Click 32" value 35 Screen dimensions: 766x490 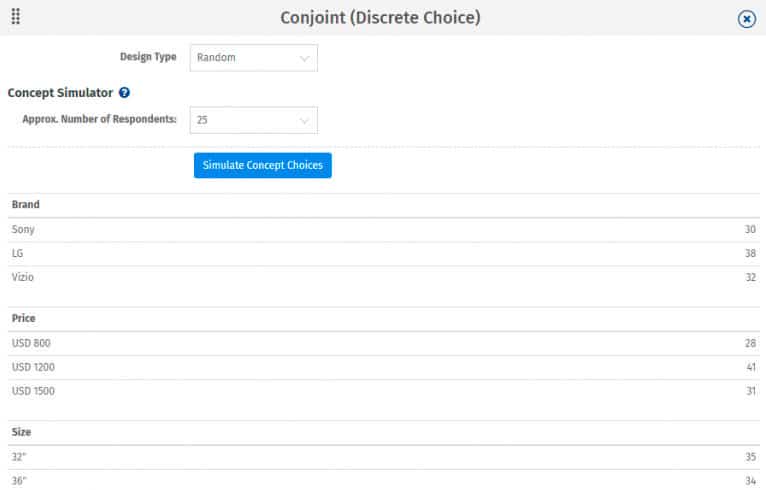point(750,457)
